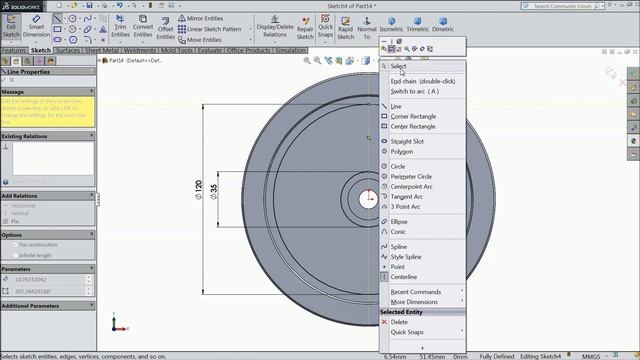
Task: Confirm Line Properties with green checkmark
Action: (4, 80)
